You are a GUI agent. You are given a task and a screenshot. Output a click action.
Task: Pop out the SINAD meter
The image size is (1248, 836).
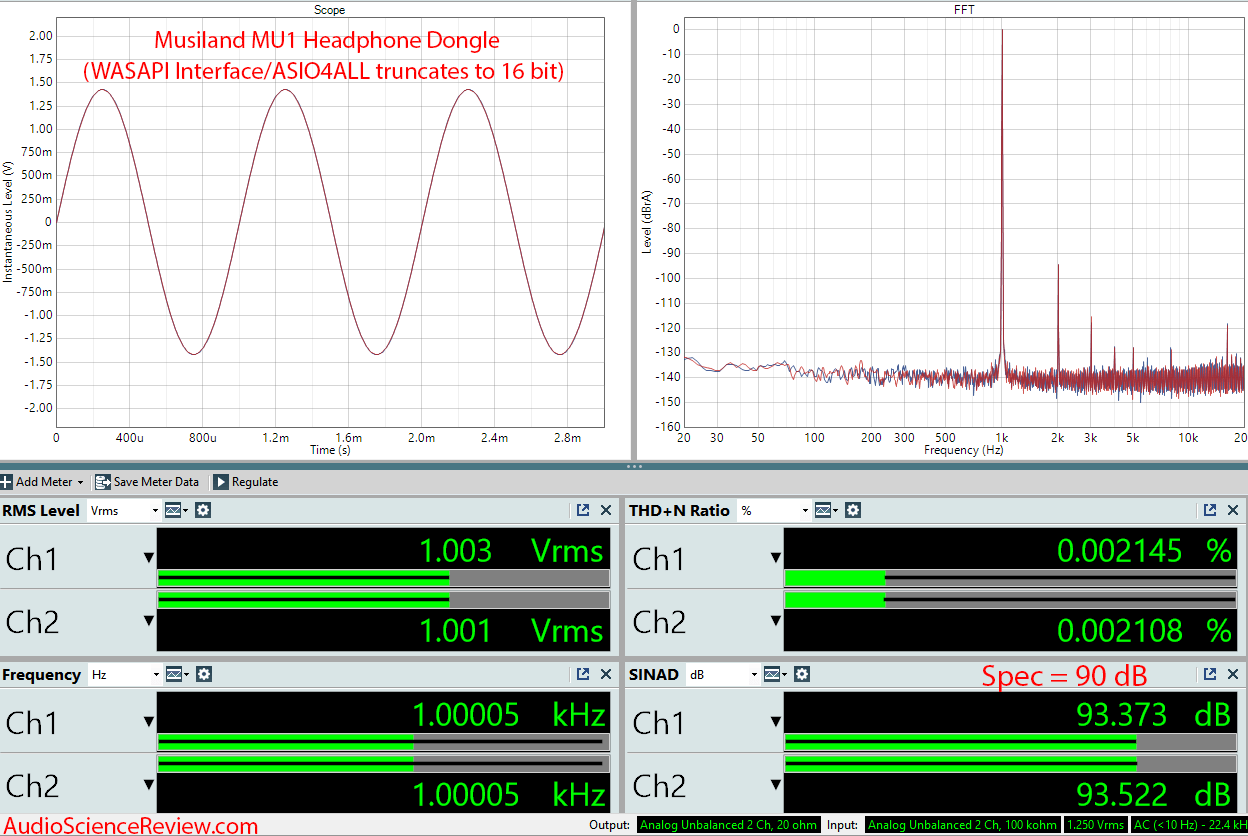[1210, 674]
